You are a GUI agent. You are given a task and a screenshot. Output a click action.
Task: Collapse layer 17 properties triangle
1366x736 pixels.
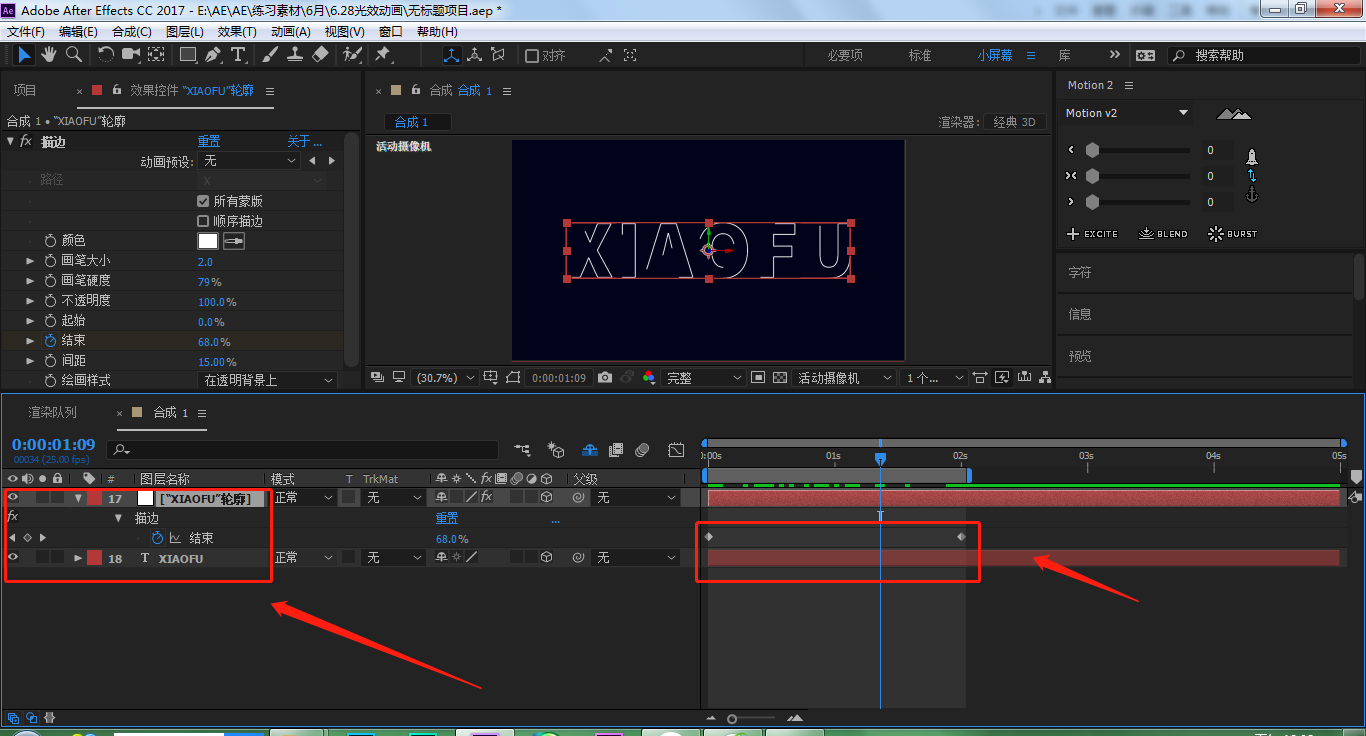click(78, 498)
